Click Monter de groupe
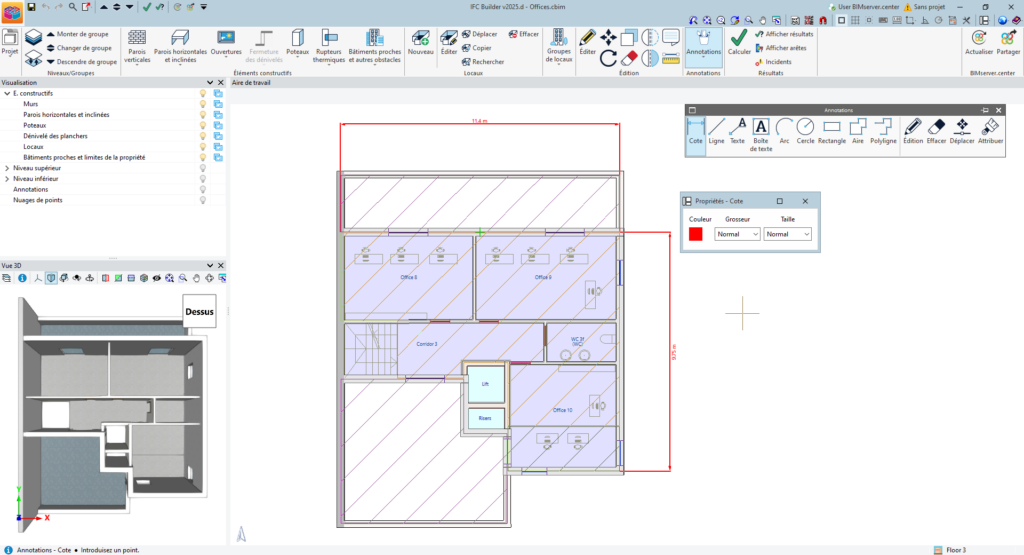 point(82,34)
